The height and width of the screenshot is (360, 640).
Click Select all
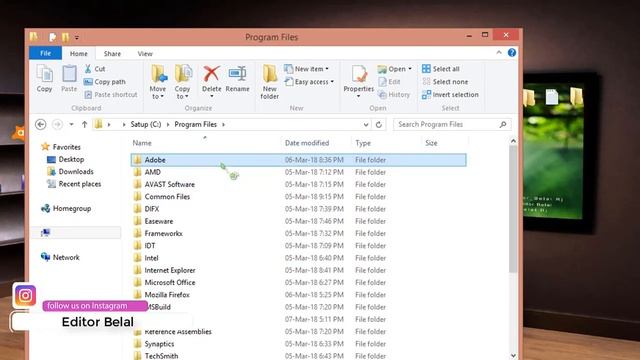[440, 69]
